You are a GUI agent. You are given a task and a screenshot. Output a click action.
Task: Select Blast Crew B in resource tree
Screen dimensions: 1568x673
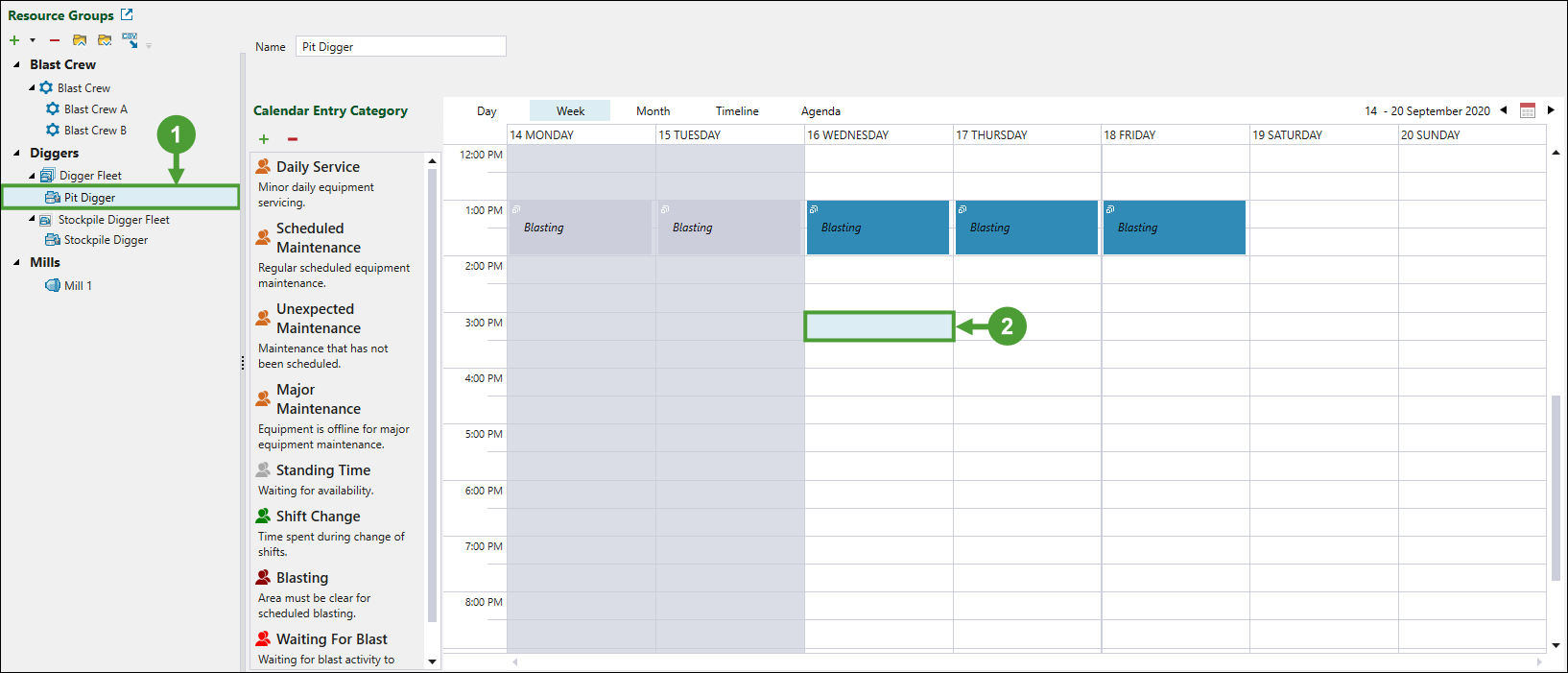[95, 131]
